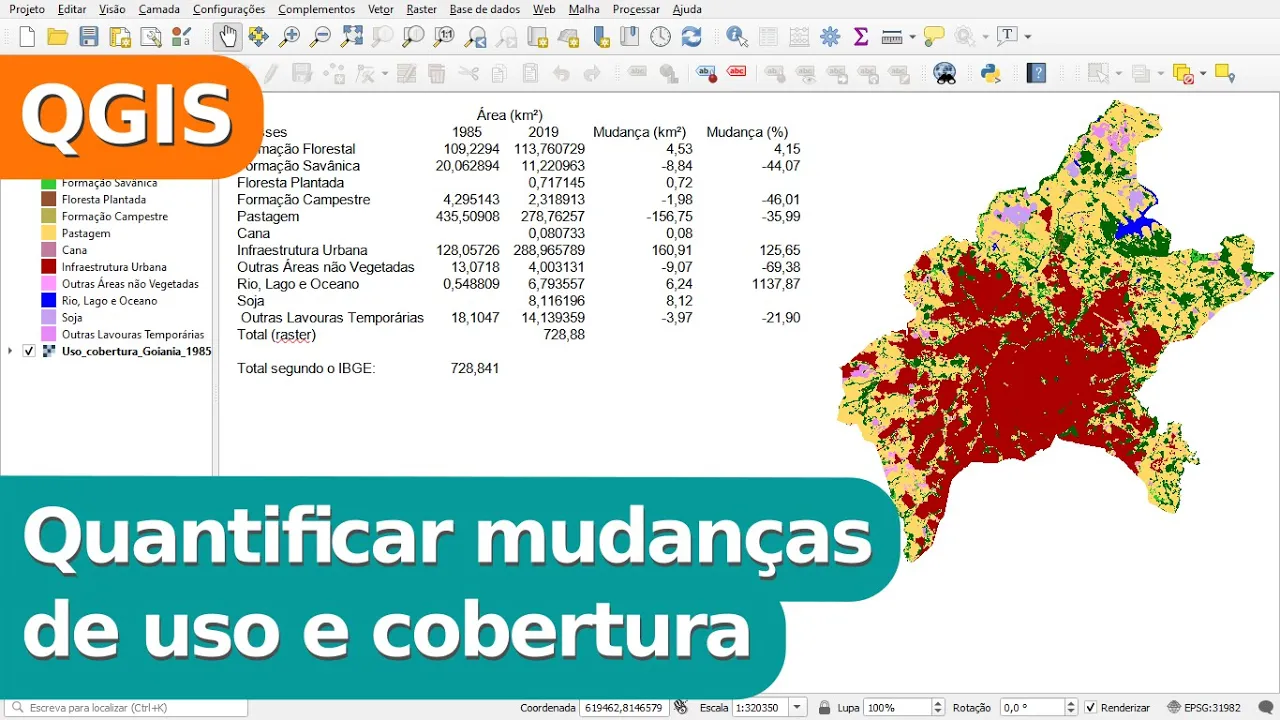This screenshot has width=1280, height=720.
Task: Open the Projeto menu
Action: click(27, 9)
